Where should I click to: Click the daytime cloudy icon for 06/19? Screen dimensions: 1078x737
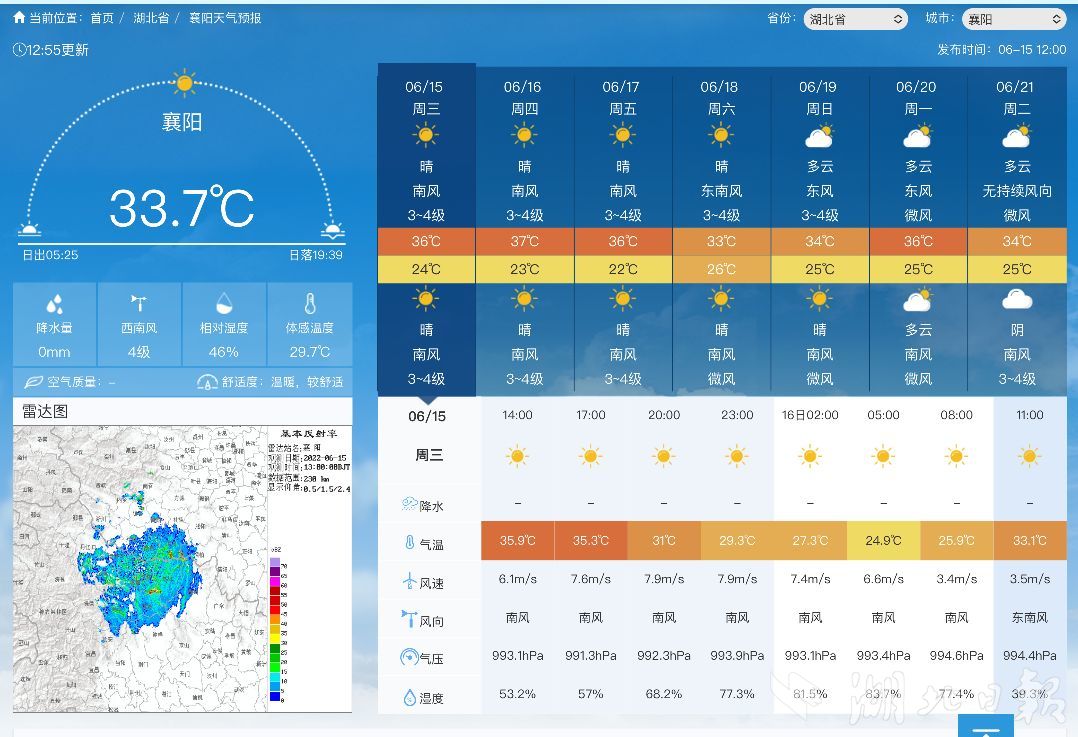820,136
